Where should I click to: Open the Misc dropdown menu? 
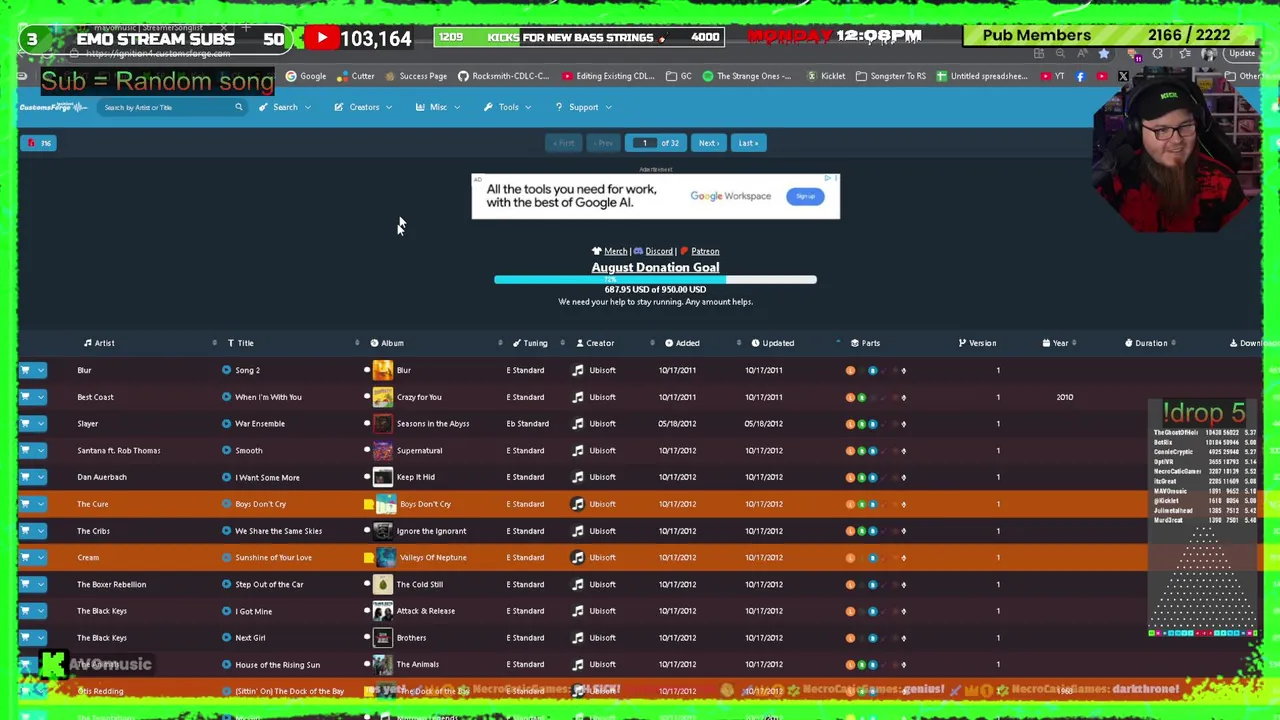pos(438,107)
